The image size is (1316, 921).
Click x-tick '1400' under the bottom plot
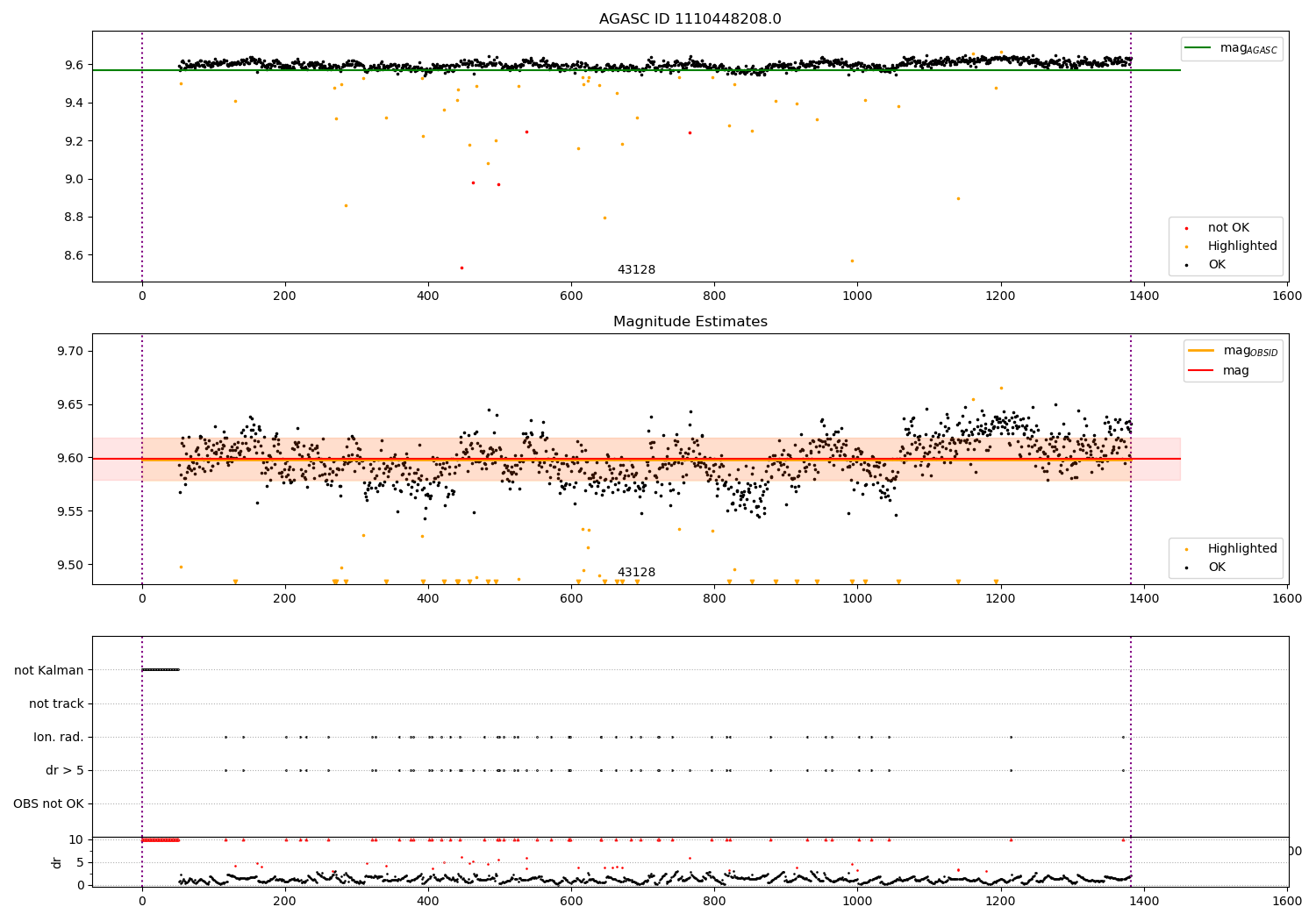pos(1144,901)
